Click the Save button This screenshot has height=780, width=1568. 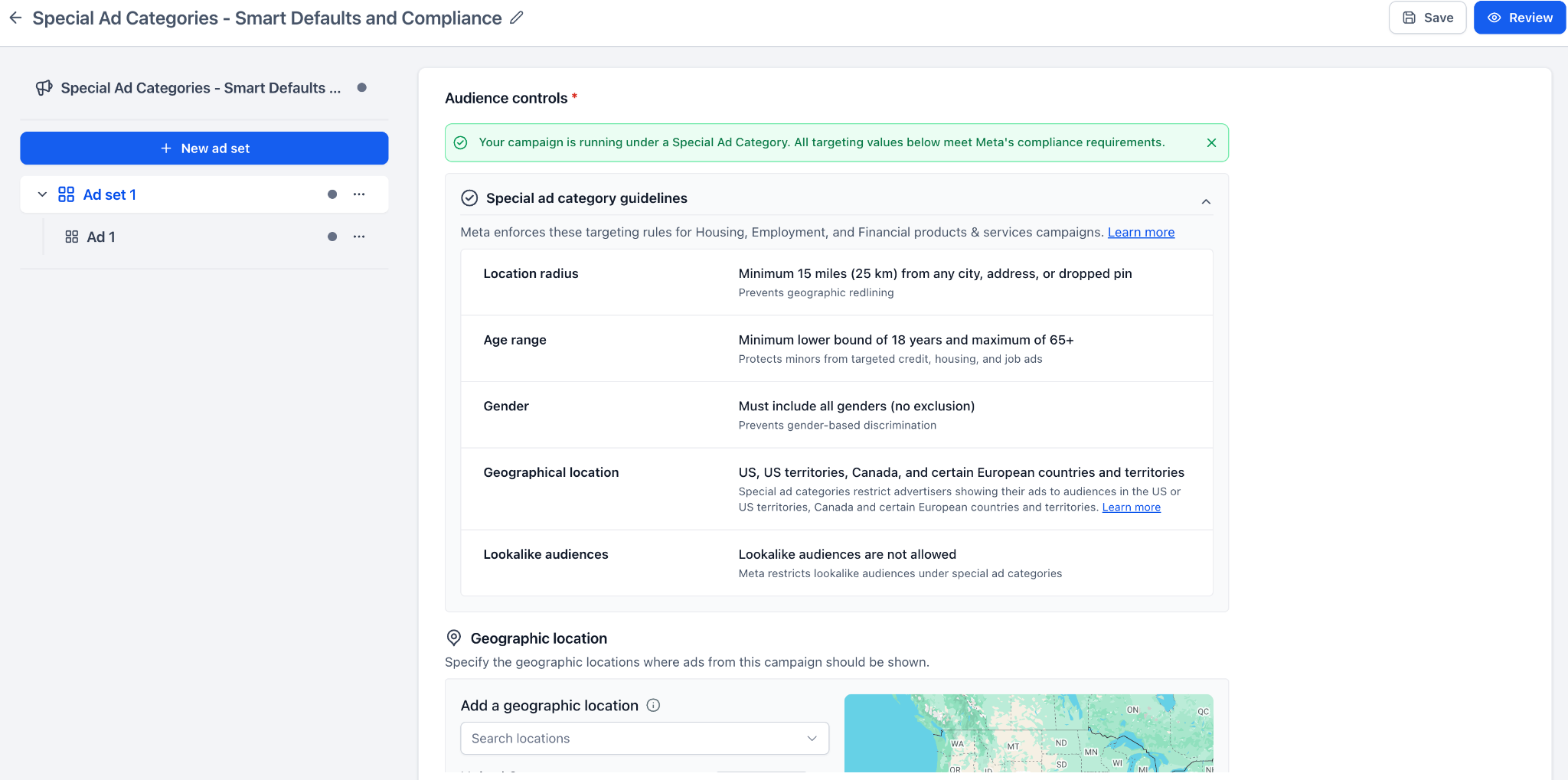pos(1427,18)
